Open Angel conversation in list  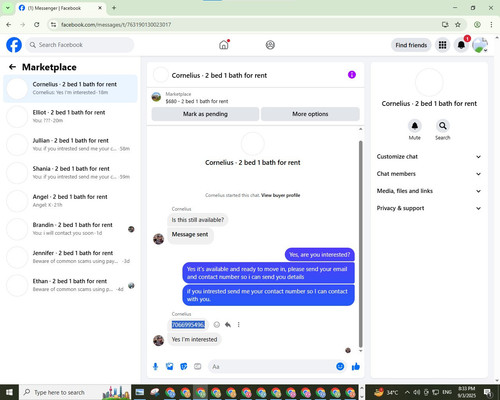pyautogui.click(x=70, y=201)
